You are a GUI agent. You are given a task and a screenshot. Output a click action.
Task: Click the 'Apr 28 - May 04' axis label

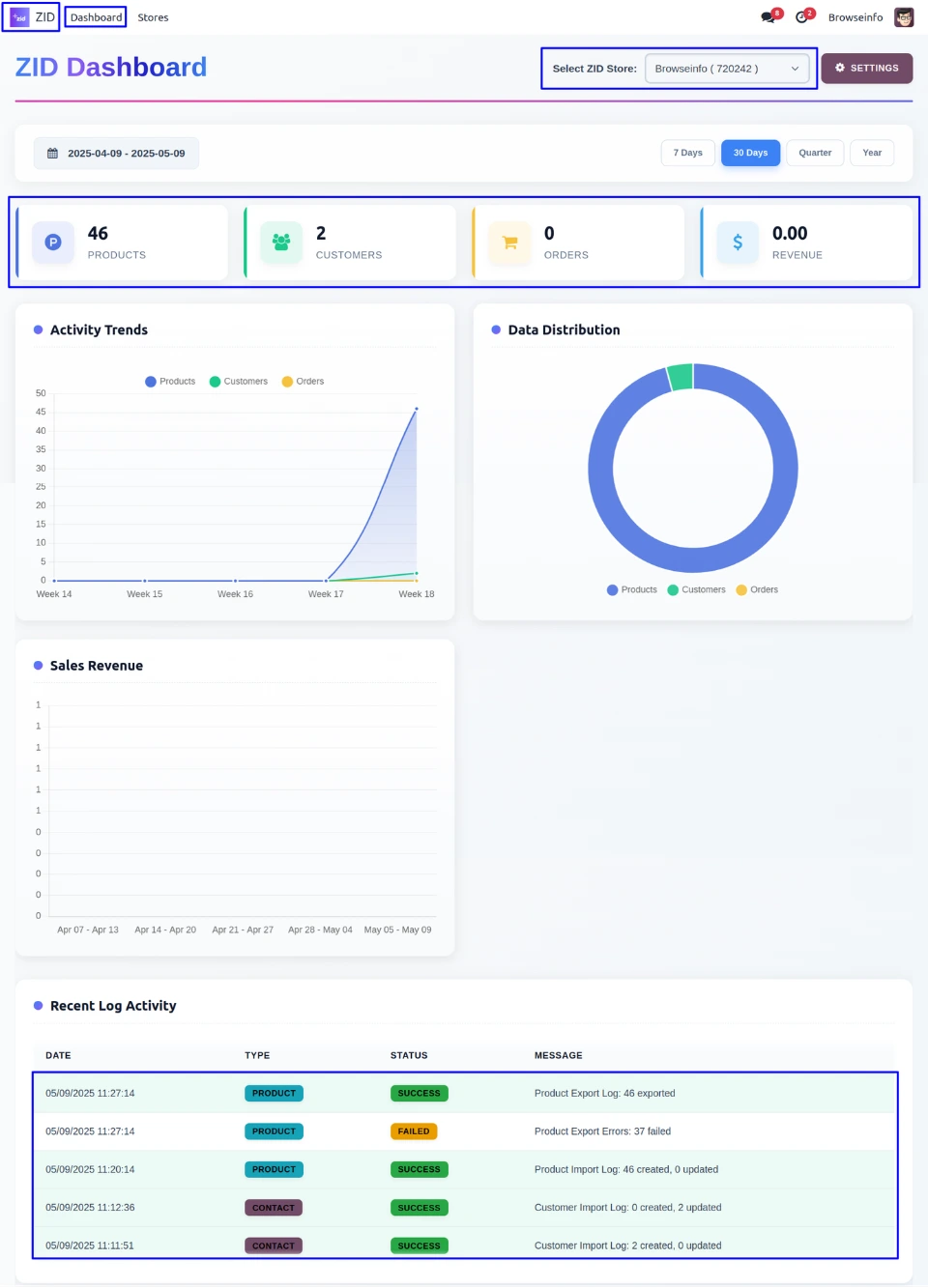click(320, 930)
